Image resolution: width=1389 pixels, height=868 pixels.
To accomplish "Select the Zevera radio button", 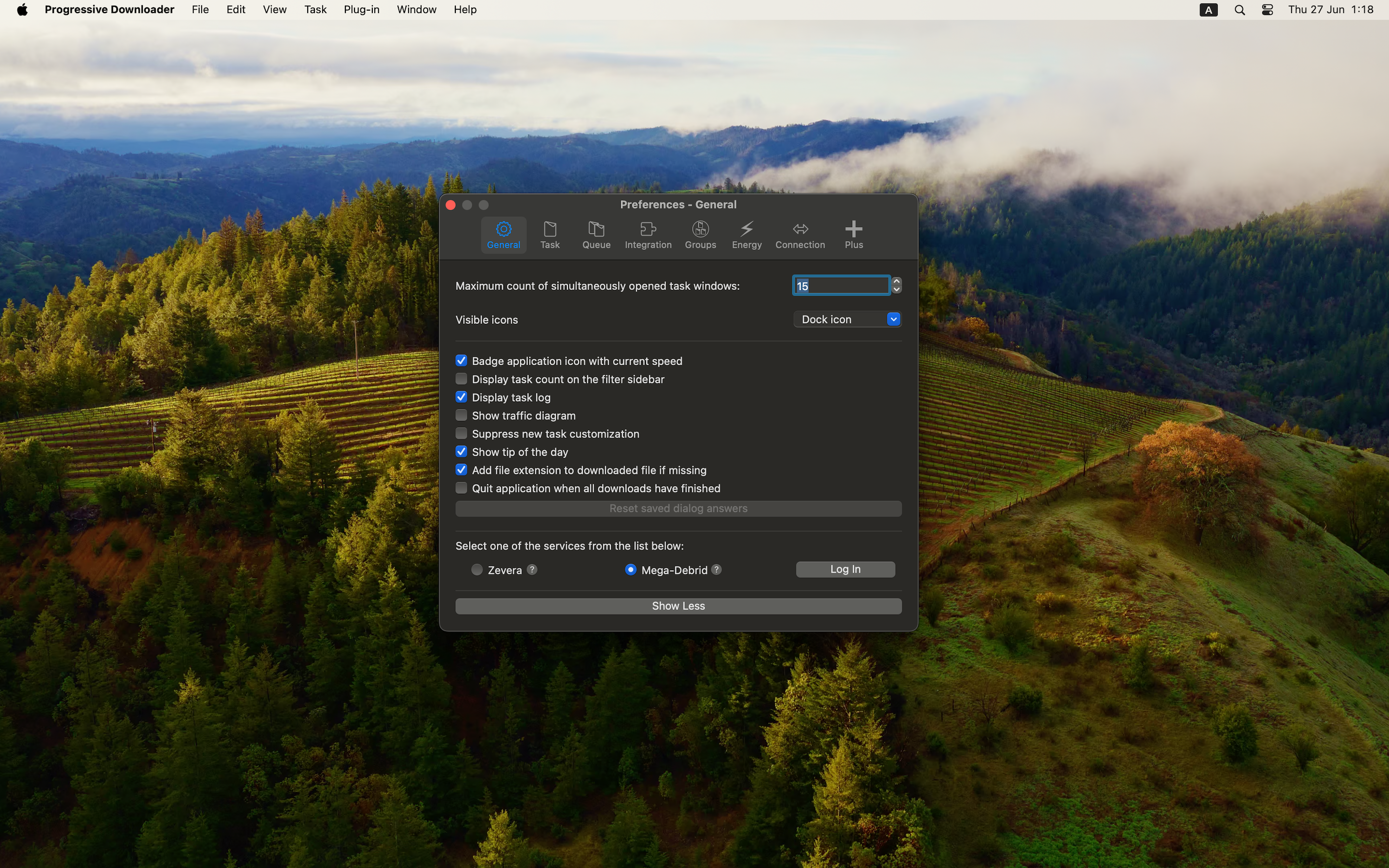I will [477, 570].
